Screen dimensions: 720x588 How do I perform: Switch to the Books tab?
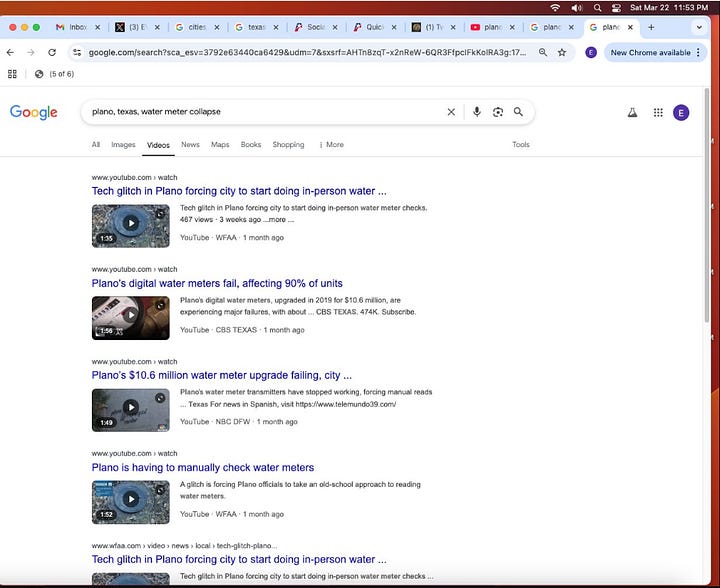click(251, 145)
